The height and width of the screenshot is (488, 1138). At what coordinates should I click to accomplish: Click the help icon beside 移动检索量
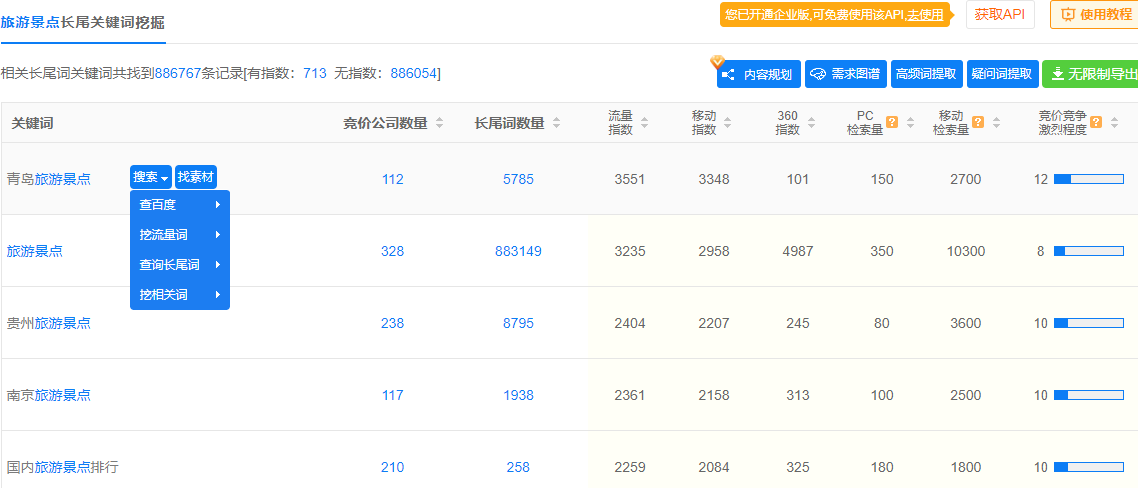click(x=978, y=123)
